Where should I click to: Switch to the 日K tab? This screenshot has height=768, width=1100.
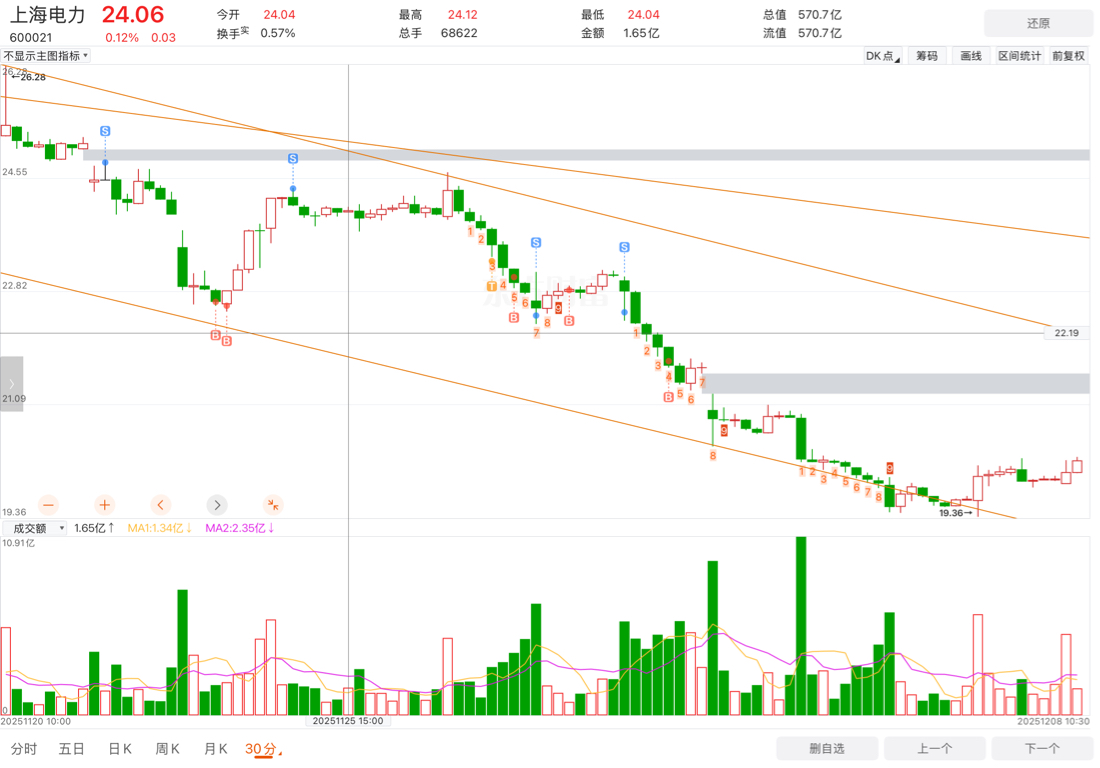click(120, 749)
